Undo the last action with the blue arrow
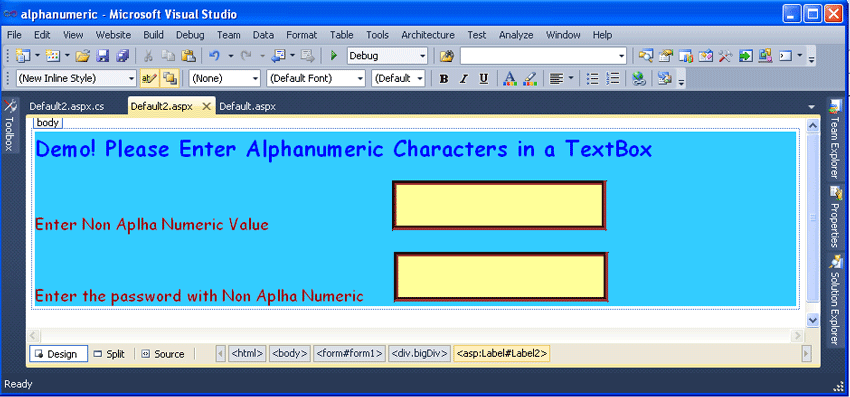The height and width of the screenshot is (397, 850). [x=214, y=55]
